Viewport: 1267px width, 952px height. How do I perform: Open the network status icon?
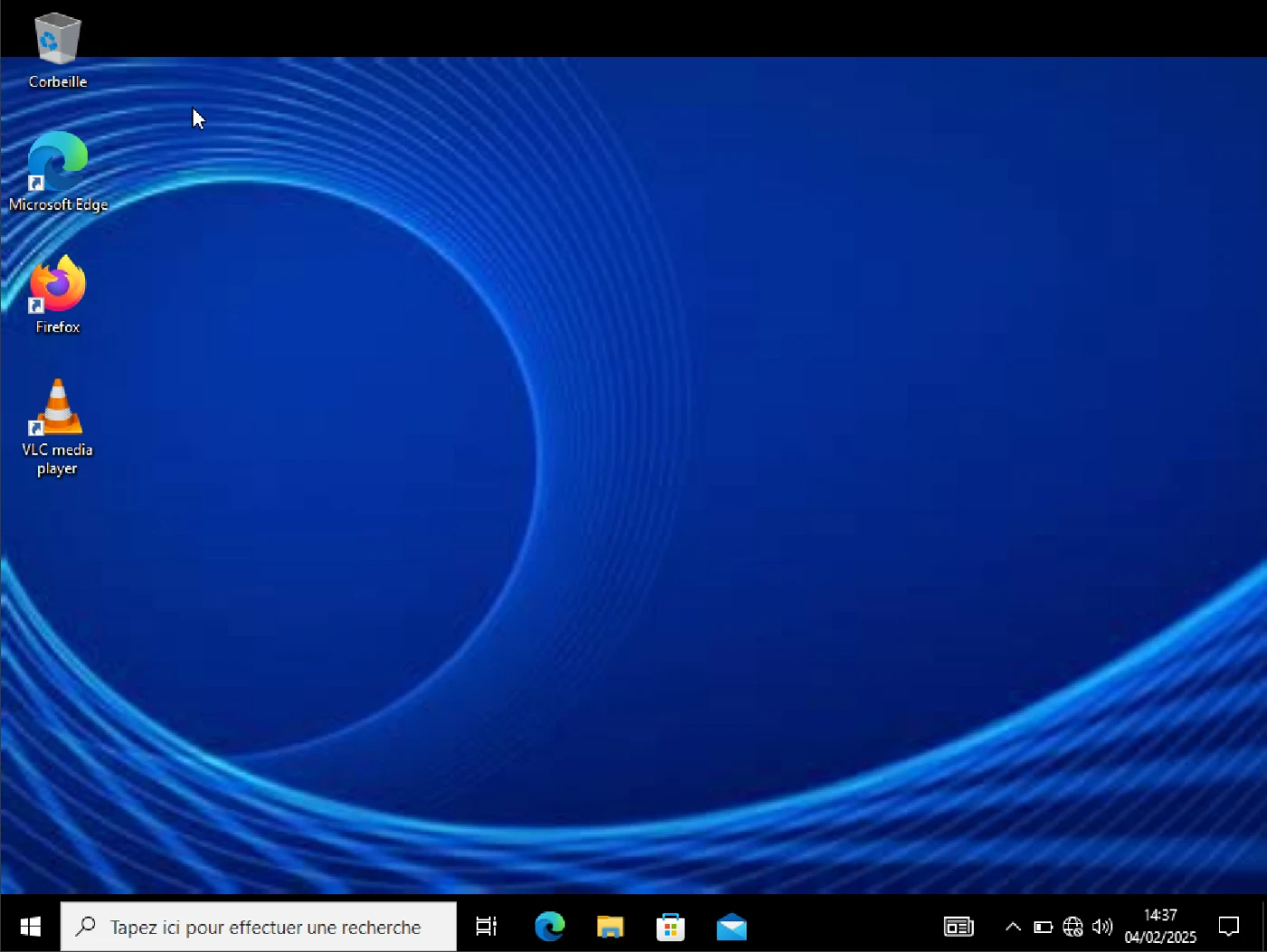[x=1072, y=927]
